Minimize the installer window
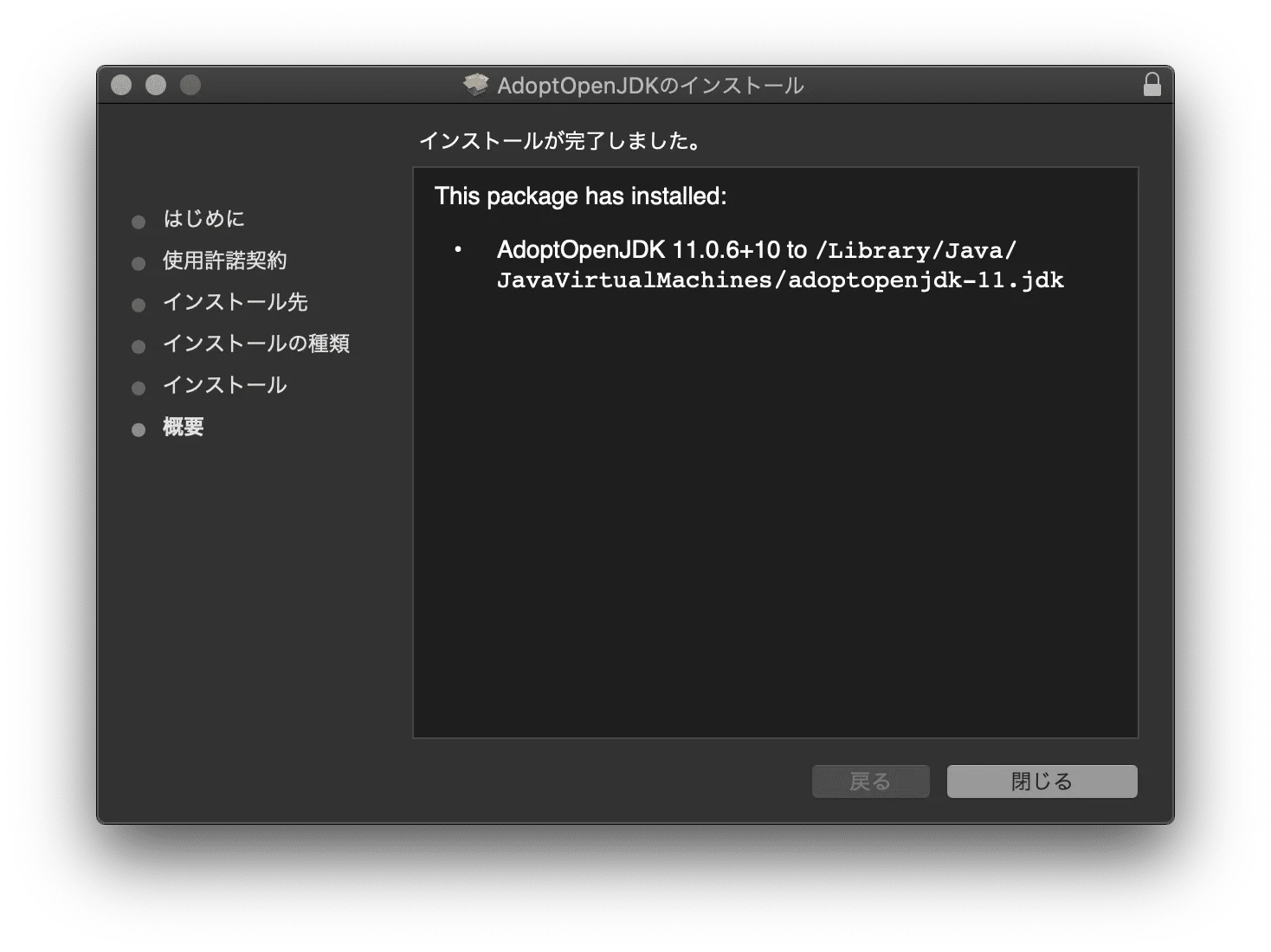 156,85
